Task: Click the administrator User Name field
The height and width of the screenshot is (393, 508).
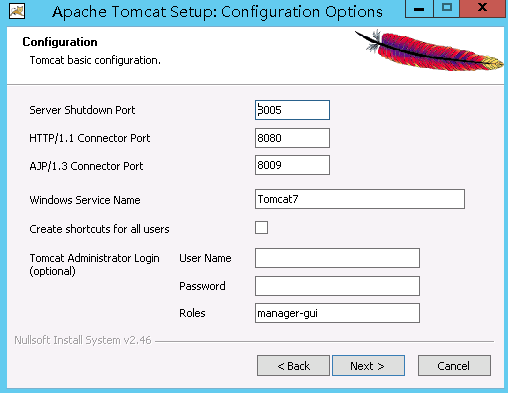Action: point(337,258)
